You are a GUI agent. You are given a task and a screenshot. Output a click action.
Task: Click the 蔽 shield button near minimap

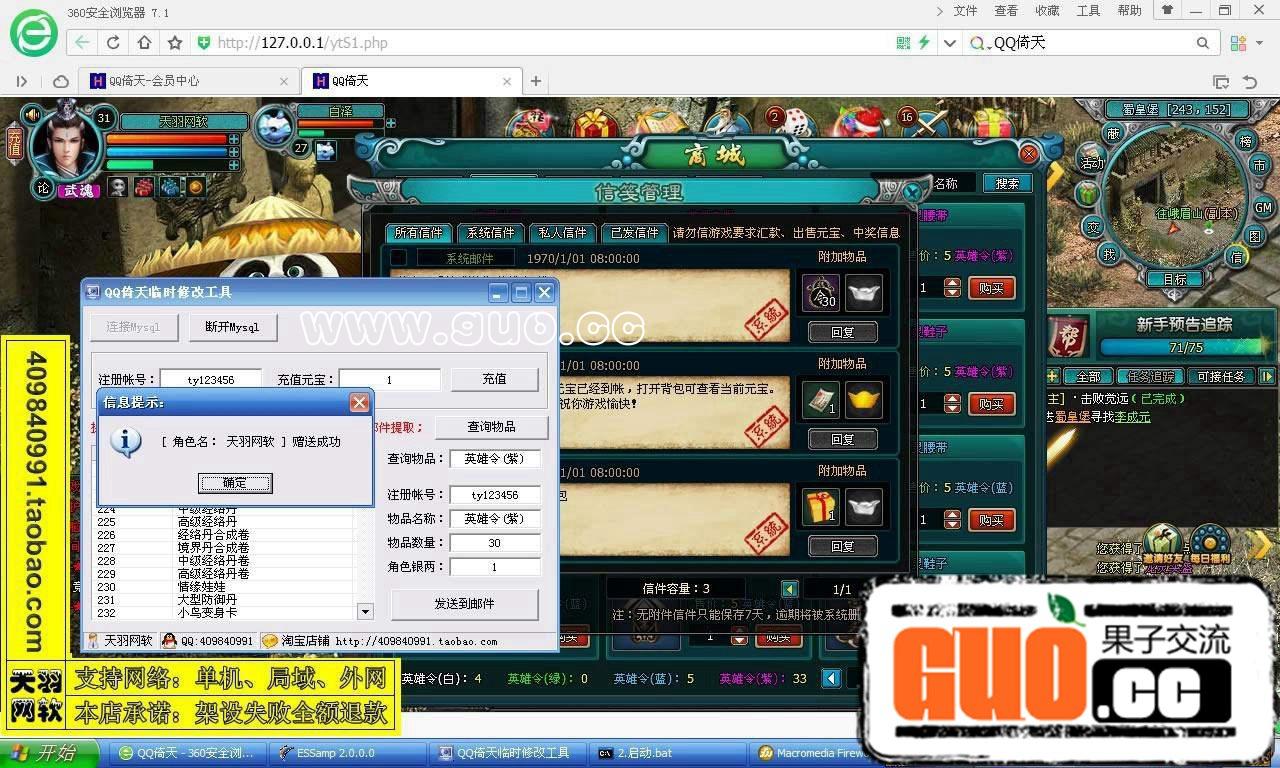(x=1113, y=133)
